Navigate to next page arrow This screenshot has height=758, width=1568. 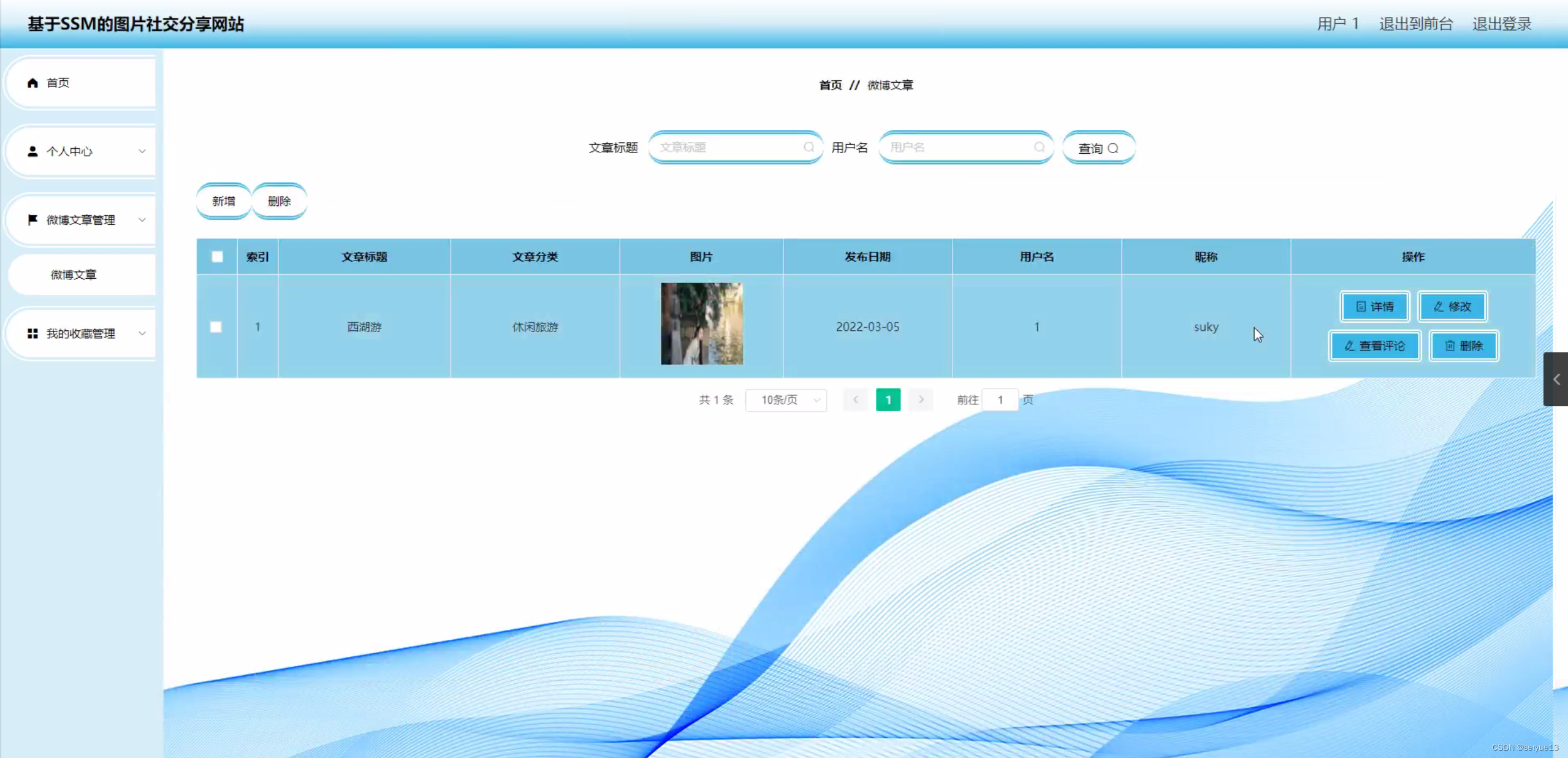coord(921,400)
